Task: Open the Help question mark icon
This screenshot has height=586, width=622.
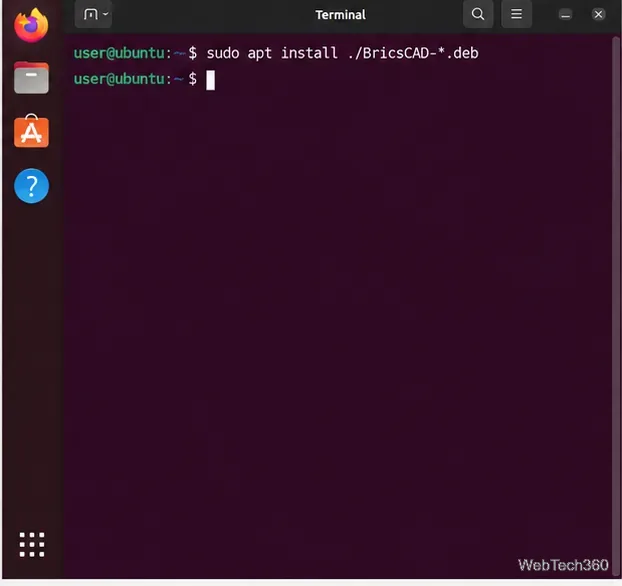Action: click(x=31, y=186)
